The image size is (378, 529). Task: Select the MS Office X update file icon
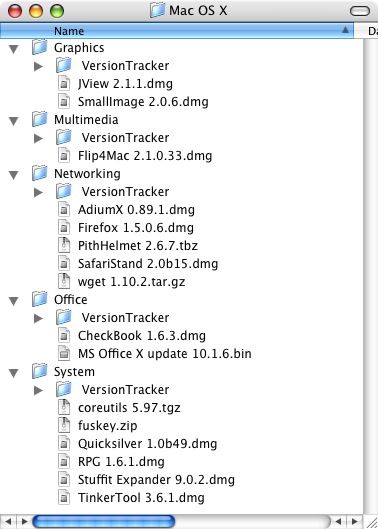64,354
